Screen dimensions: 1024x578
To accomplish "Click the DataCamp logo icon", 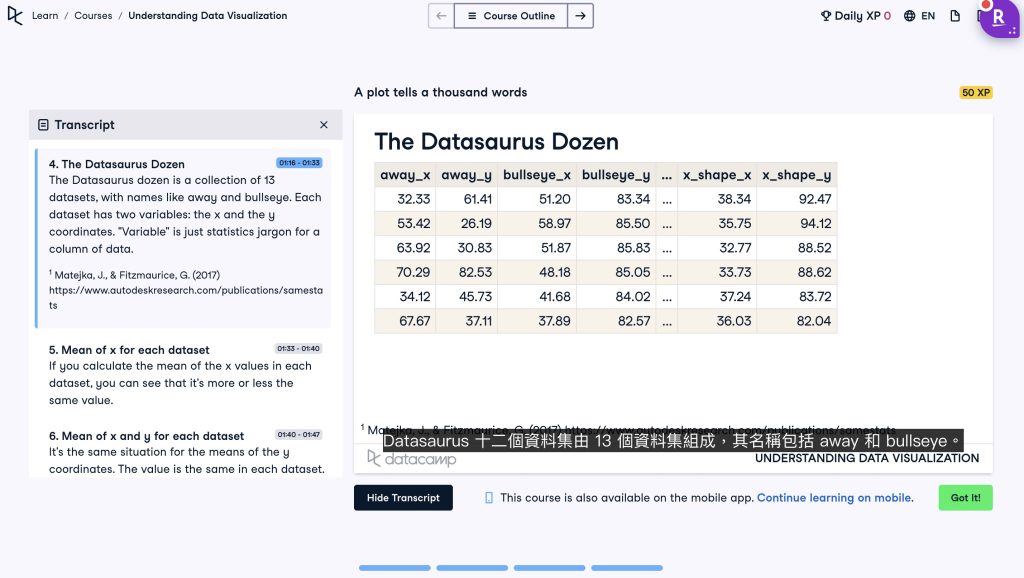I will coord(15,16).
